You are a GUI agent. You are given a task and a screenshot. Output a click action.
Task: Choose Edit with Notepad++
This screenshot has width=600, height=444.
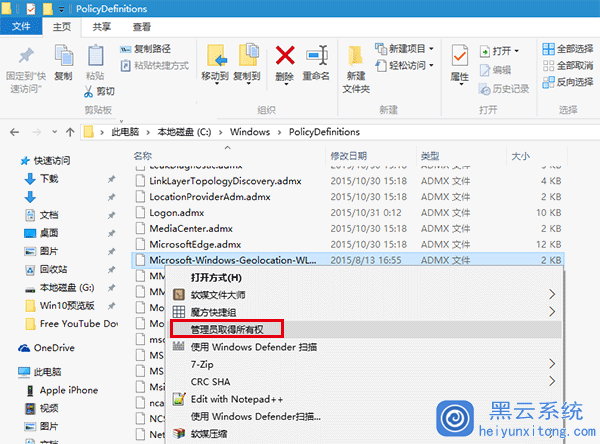coord(365,399)
